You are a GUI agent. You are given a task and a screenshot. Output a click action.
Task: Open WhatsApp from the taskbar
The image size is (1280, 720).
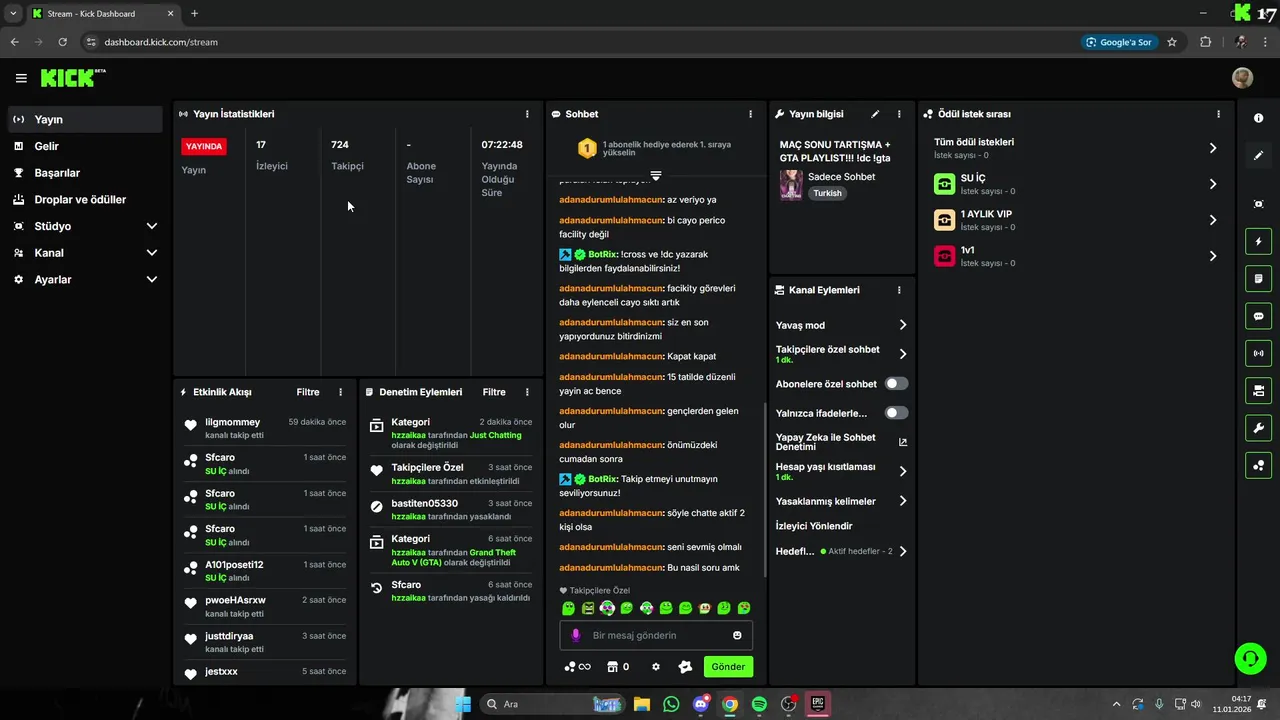671,704
